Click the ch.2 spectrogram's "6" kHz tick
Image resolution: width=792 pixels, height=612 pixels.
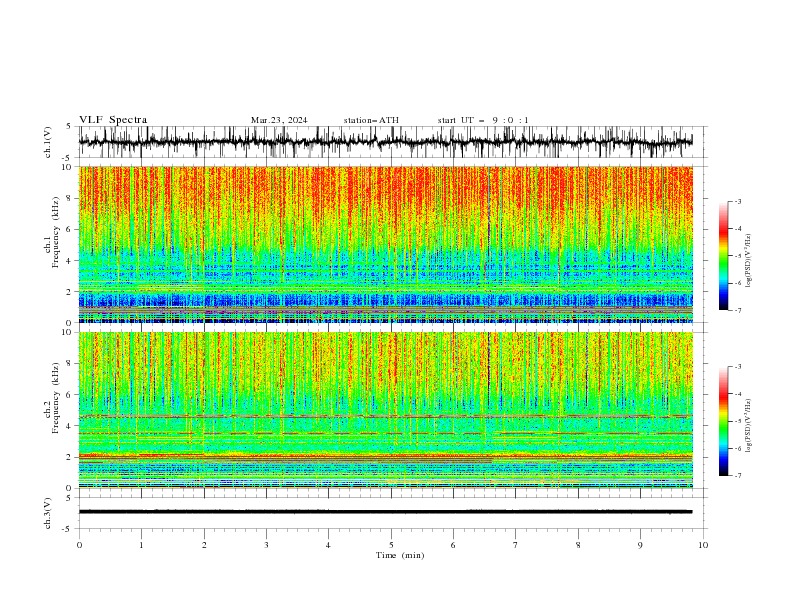click(x=70, y=395)
